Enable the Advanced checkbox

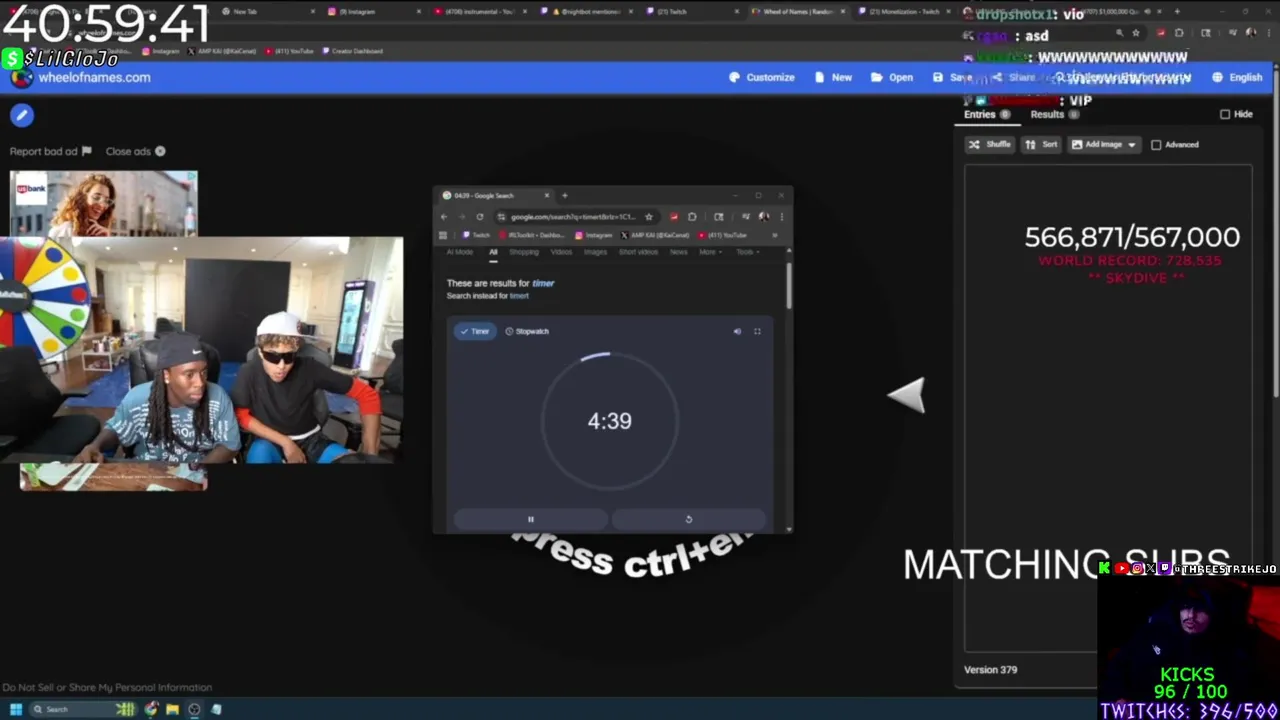1156,145
